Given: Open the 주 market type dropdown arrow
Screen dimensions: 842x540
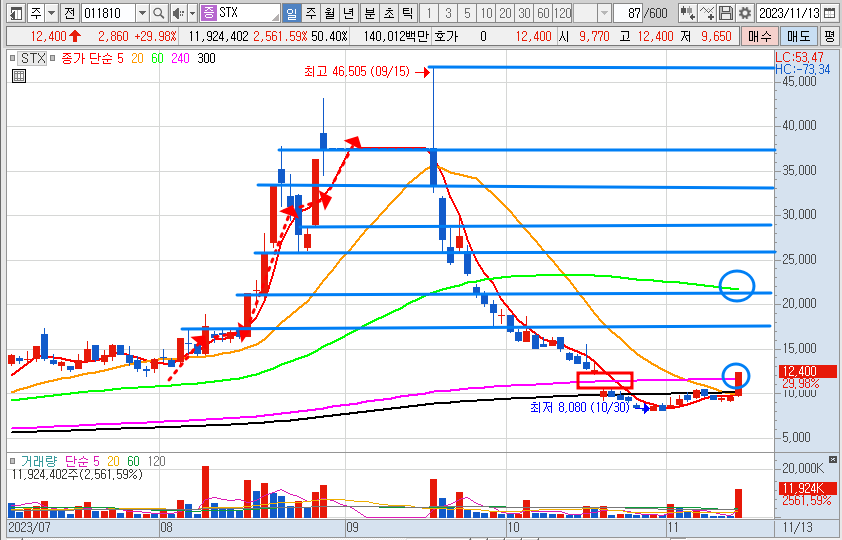Looking at the screenshot, I should tap(52, 13).
